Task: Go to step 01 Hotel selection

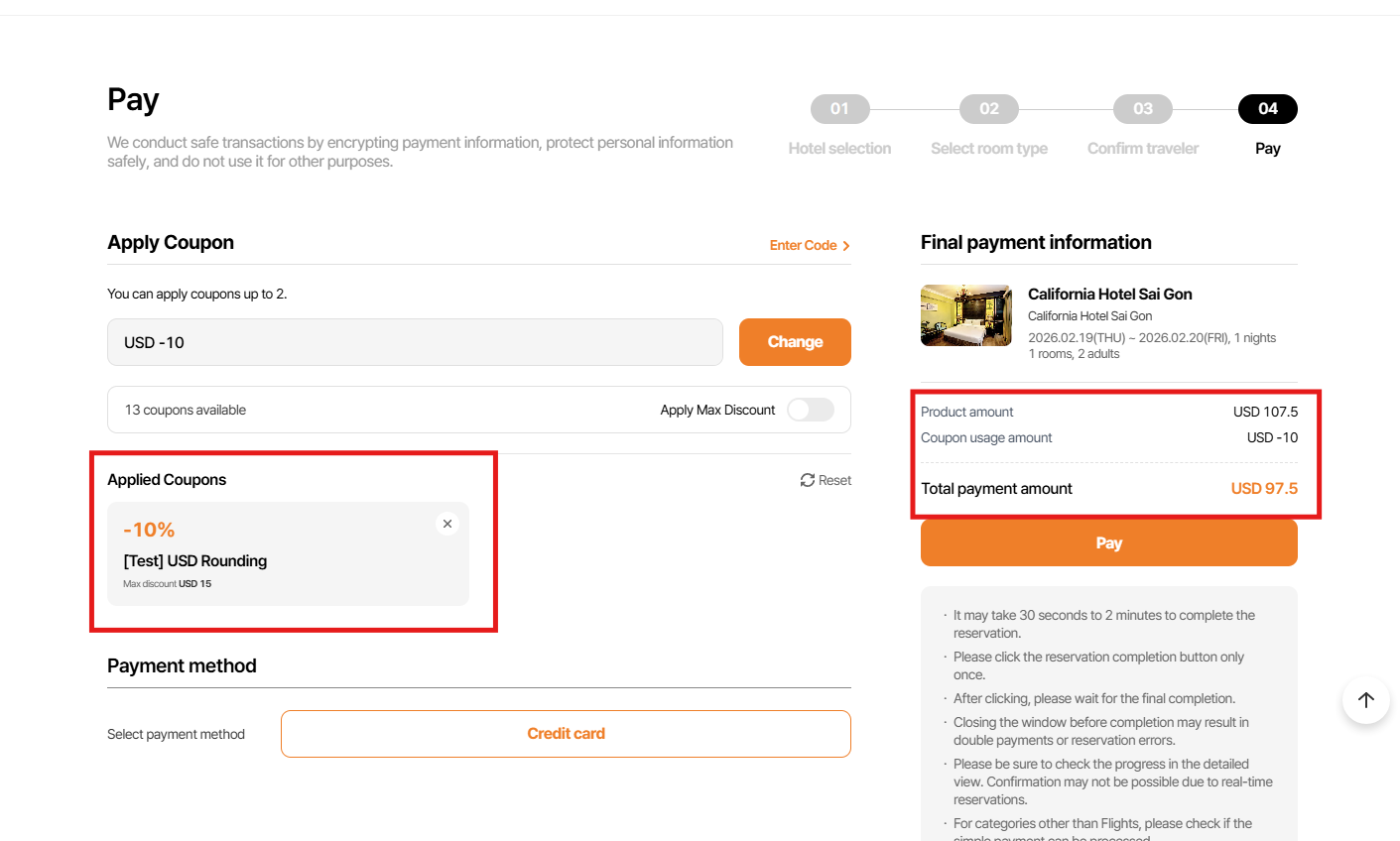Action: tap(839, 109)
